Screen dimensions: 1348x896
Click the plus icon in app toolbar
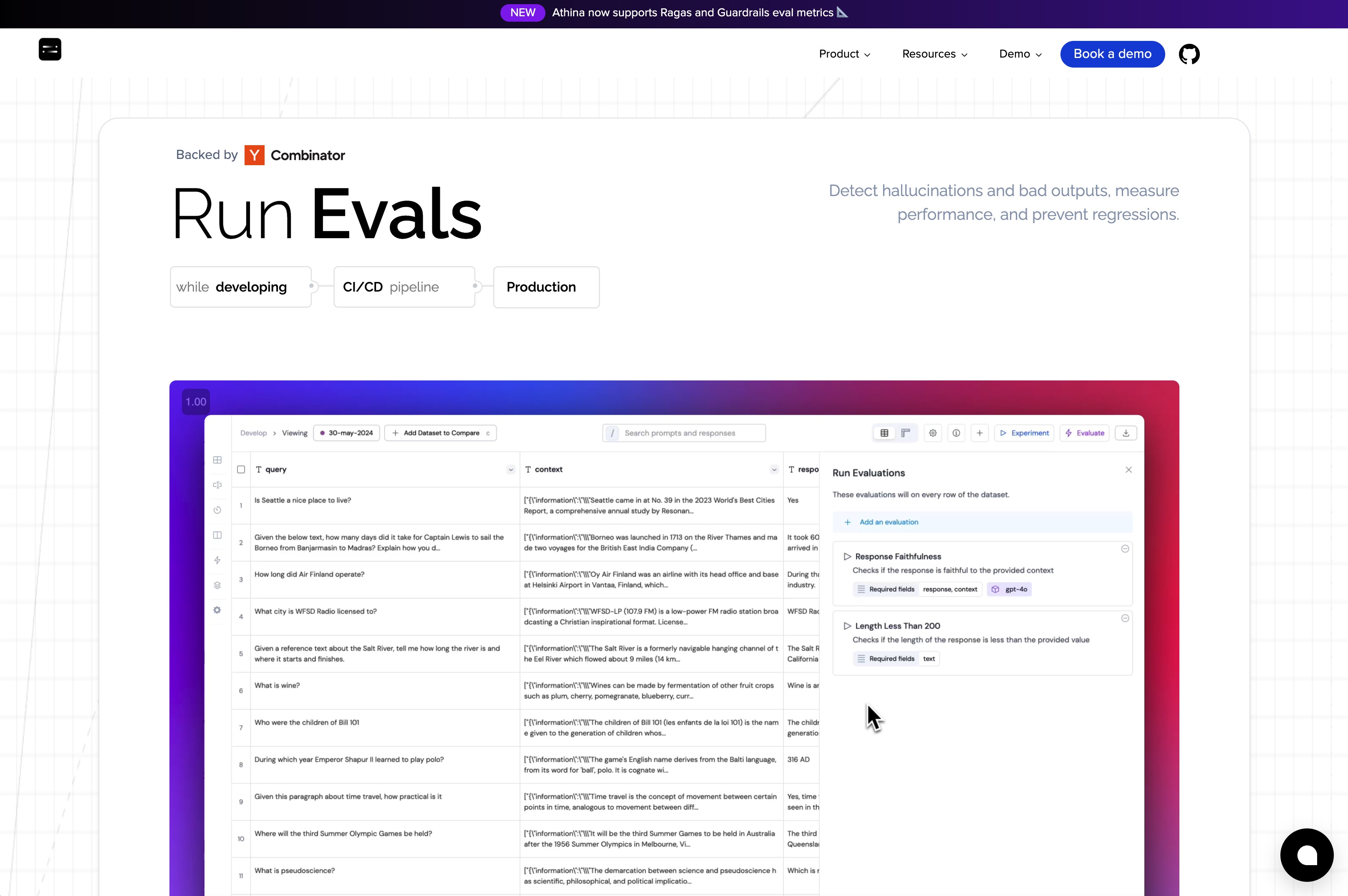pos(979,433)
